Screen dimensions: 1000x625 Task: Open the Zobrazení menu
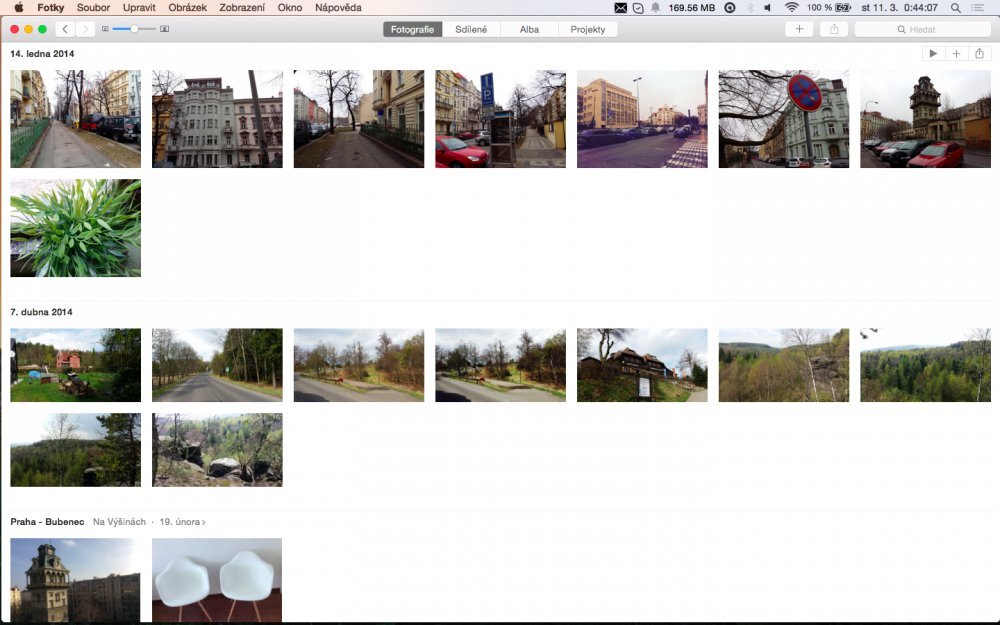click(x=246, y=7)
